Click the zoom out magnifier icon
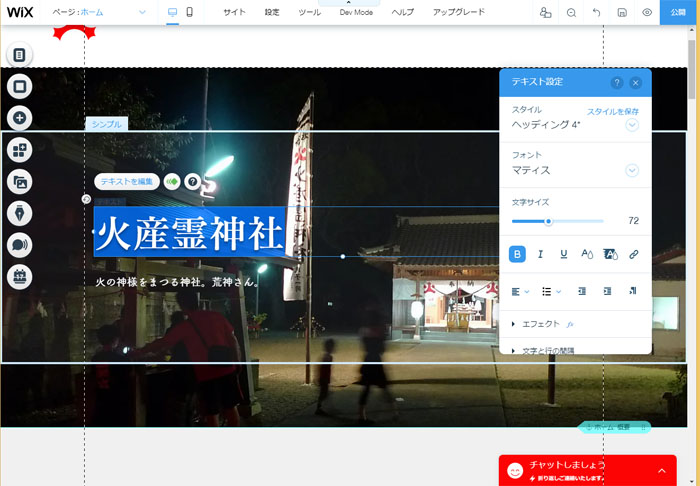The height and width of the screenshot is (486, 700). (571, 12)
